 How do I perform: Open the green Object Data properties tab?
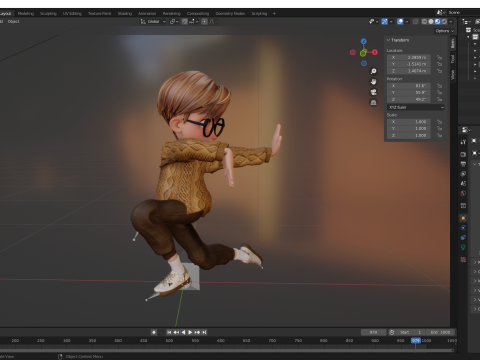point(463,247)
